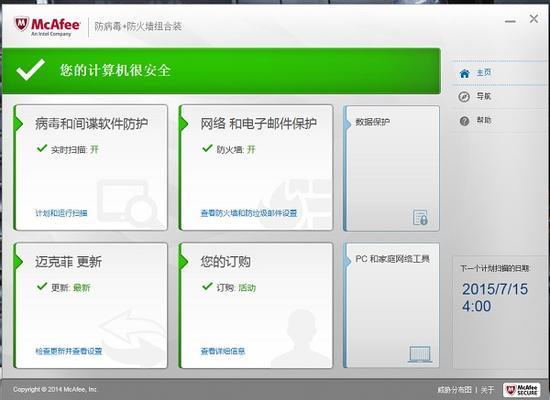Expand the 数据保护 side panel
This screenshot has width=550, height=400.
pyautogui.click(x=391, y=168)
